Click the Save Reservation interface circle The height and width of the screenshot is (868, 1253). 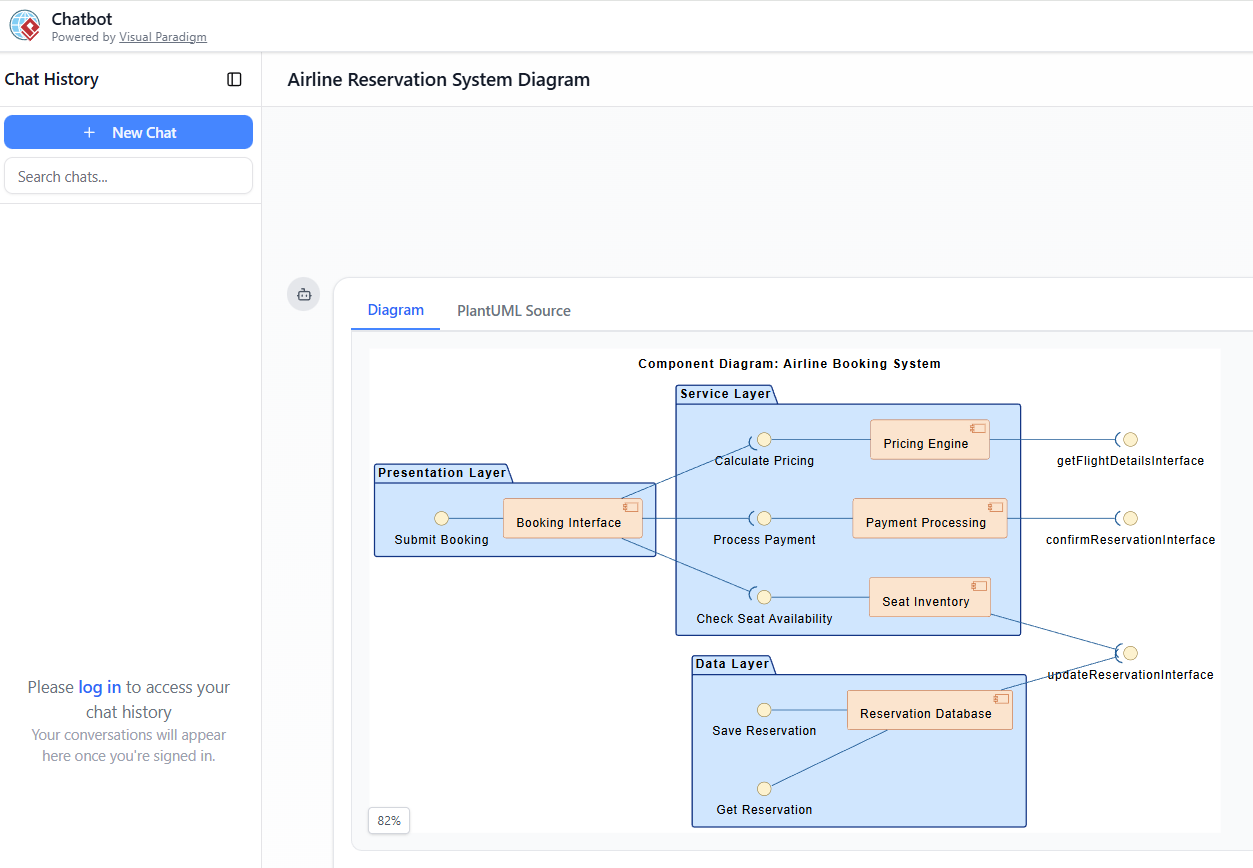764,710
